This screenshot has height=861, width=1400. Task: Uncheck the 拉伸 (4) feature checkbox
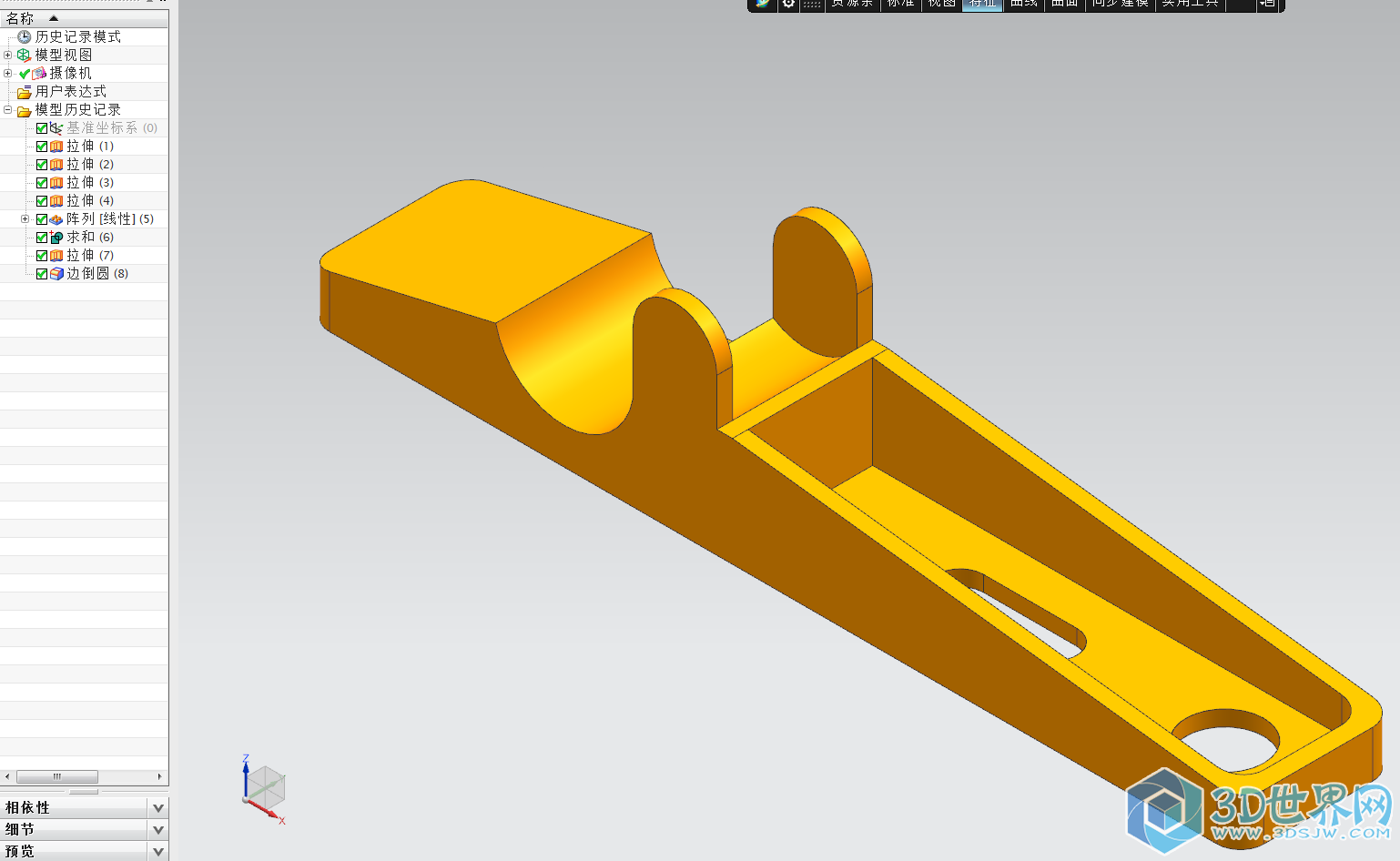pos(42,201)
